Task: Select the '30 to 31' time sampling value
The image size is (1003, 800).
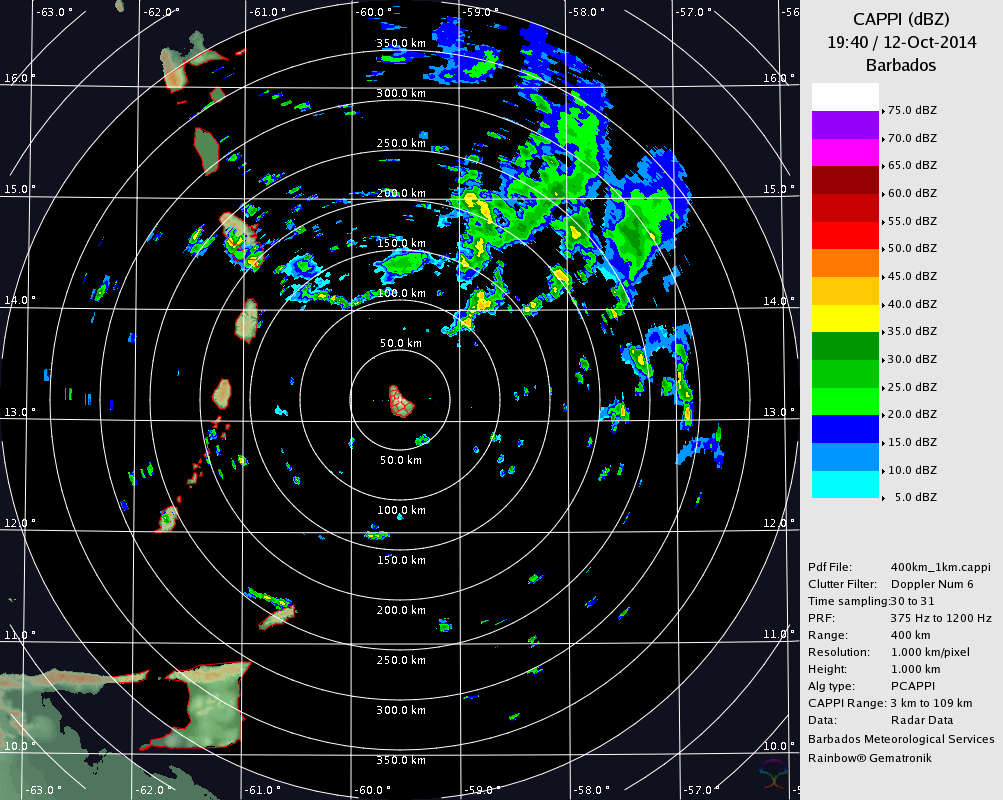Action: coord(912,601)
